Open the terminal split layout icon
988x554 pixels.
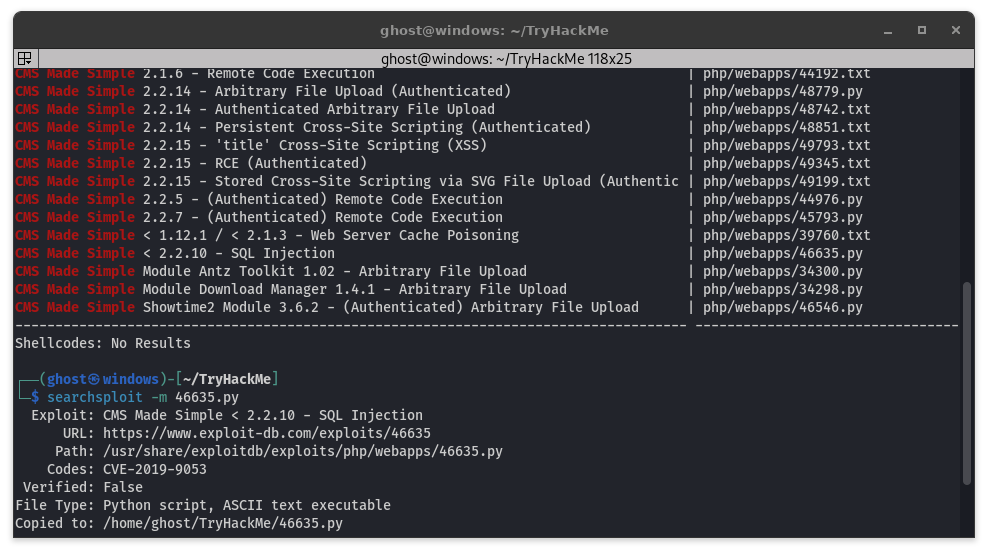(25, 59)
